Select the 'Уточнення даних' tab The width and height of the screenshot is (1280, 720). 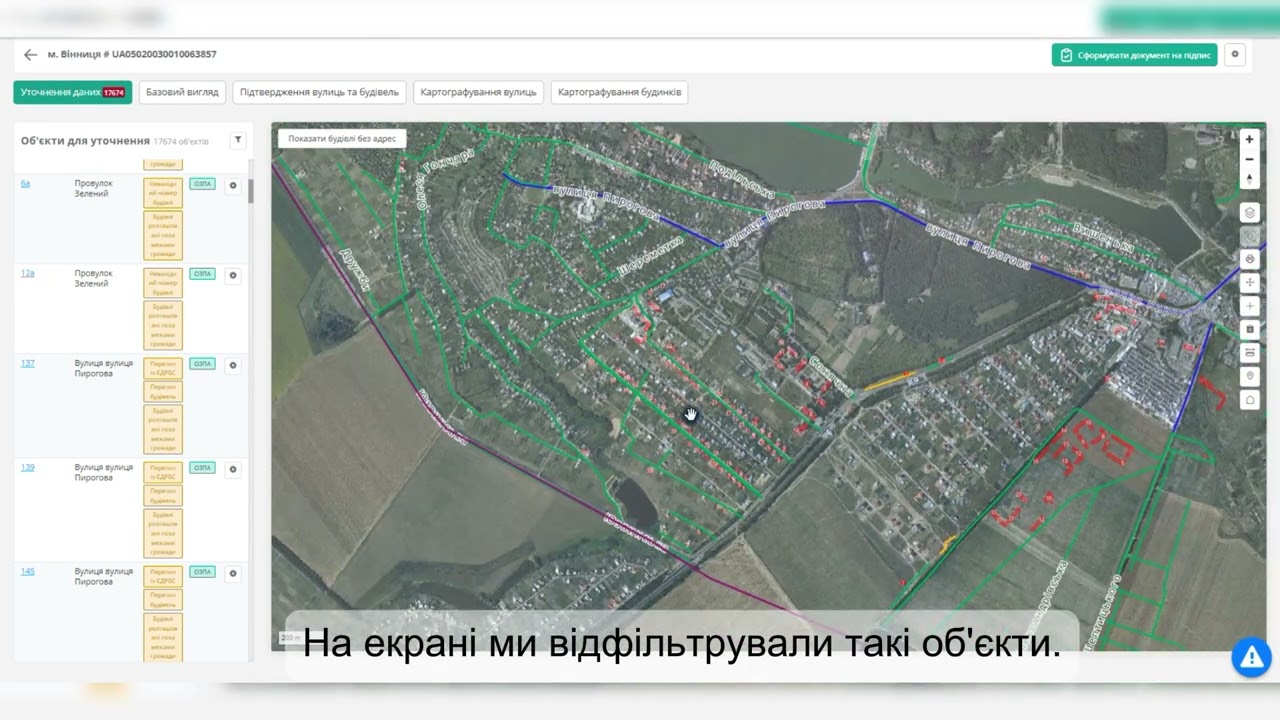(72, 92)
